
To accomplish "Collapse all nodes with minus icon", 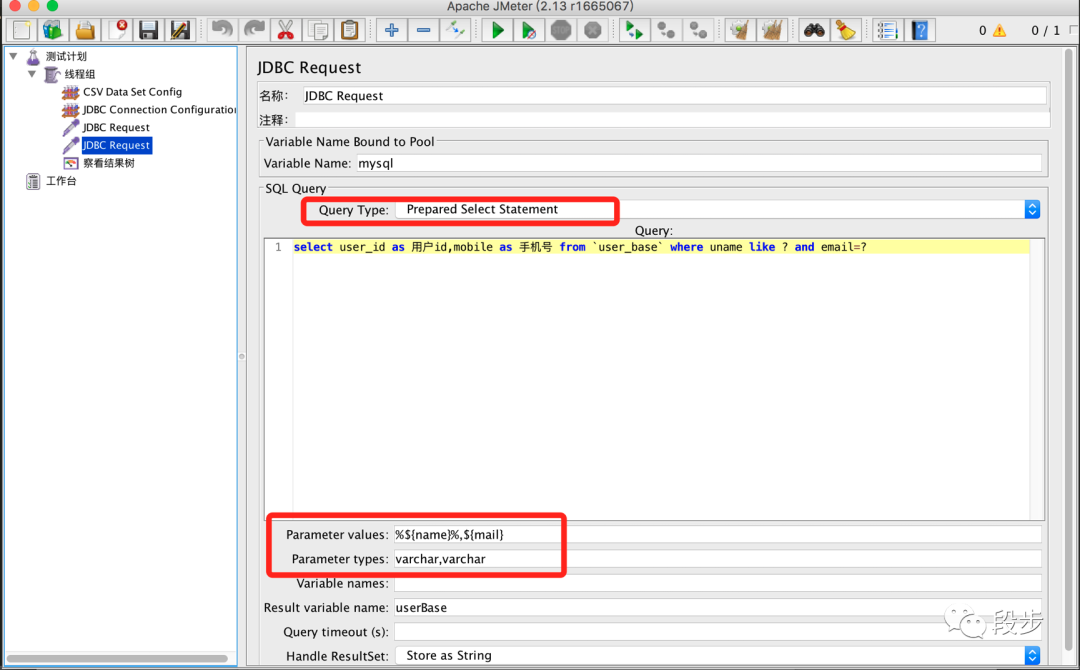I will [424, 30].
